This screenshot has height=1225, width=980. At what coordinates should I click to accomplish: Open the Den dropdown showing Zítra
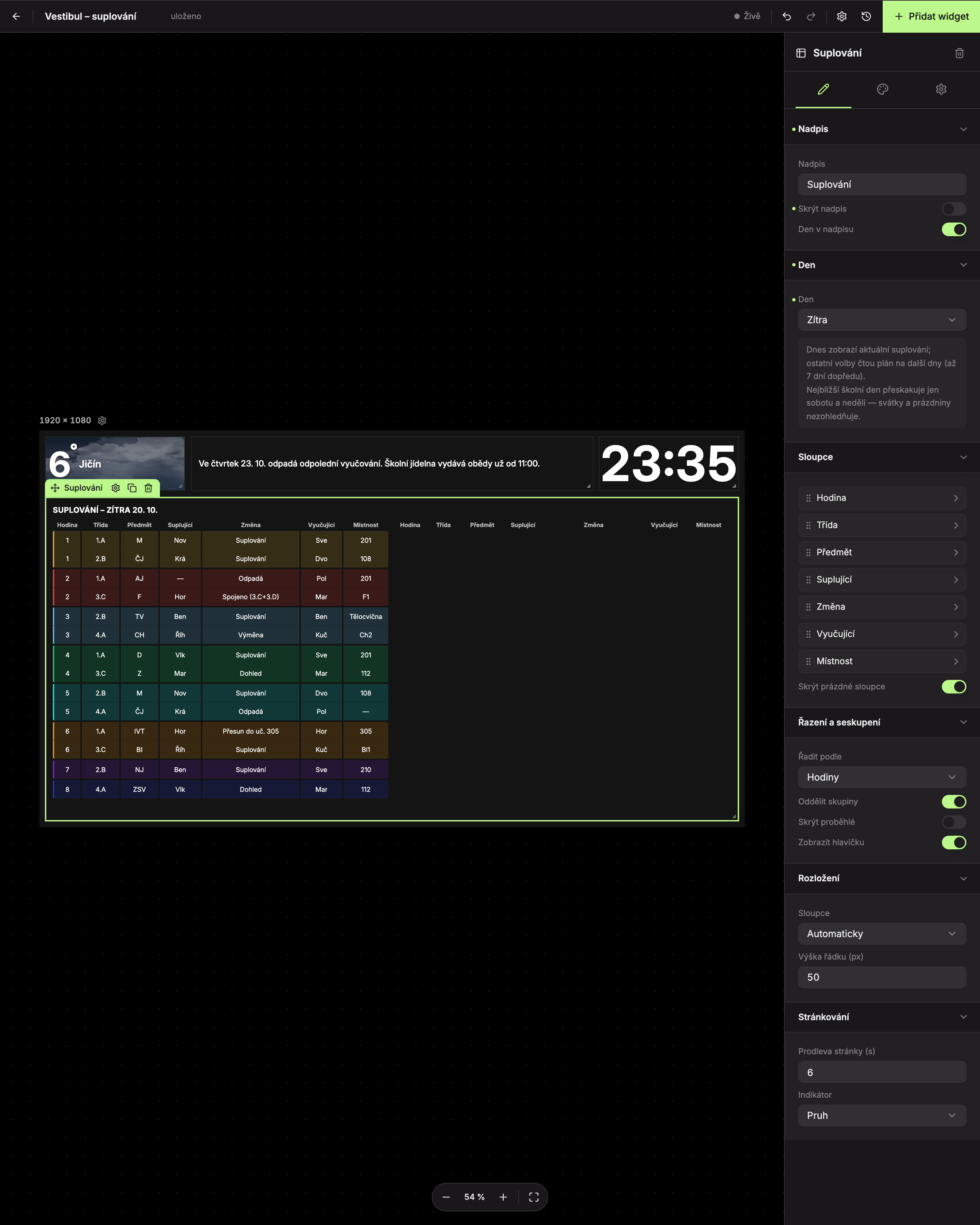coord(882,320)
